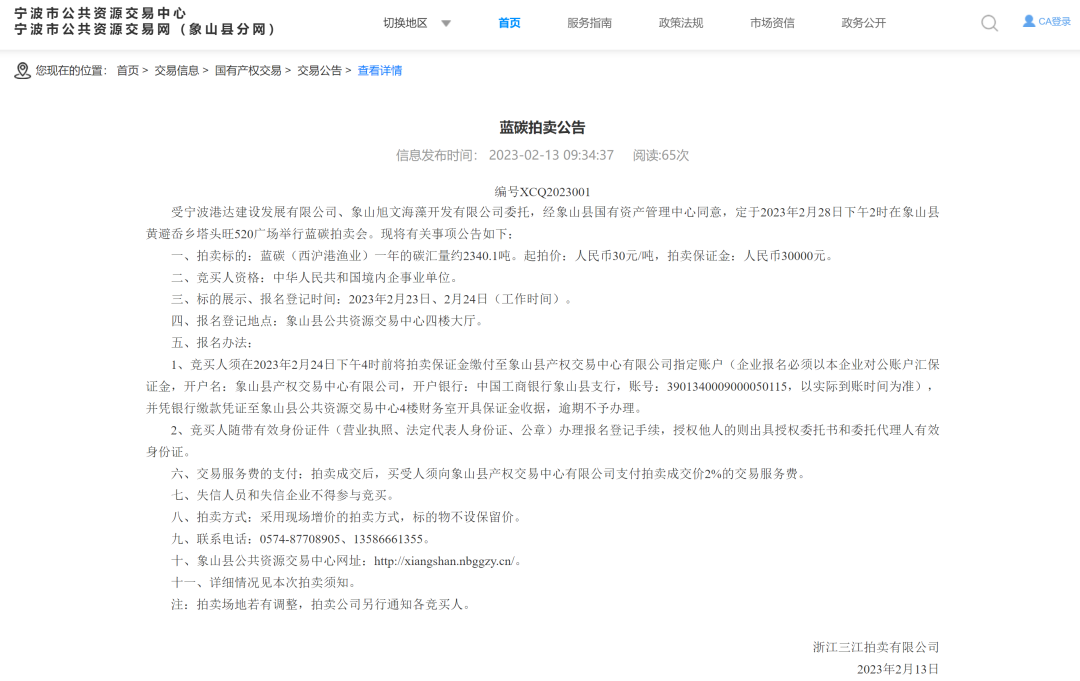Image resolution: width=1080 pixels, height=681 pixels.
Task: Expand the 切换地区 dropdown arrow
Action: [x=446, y=23]
